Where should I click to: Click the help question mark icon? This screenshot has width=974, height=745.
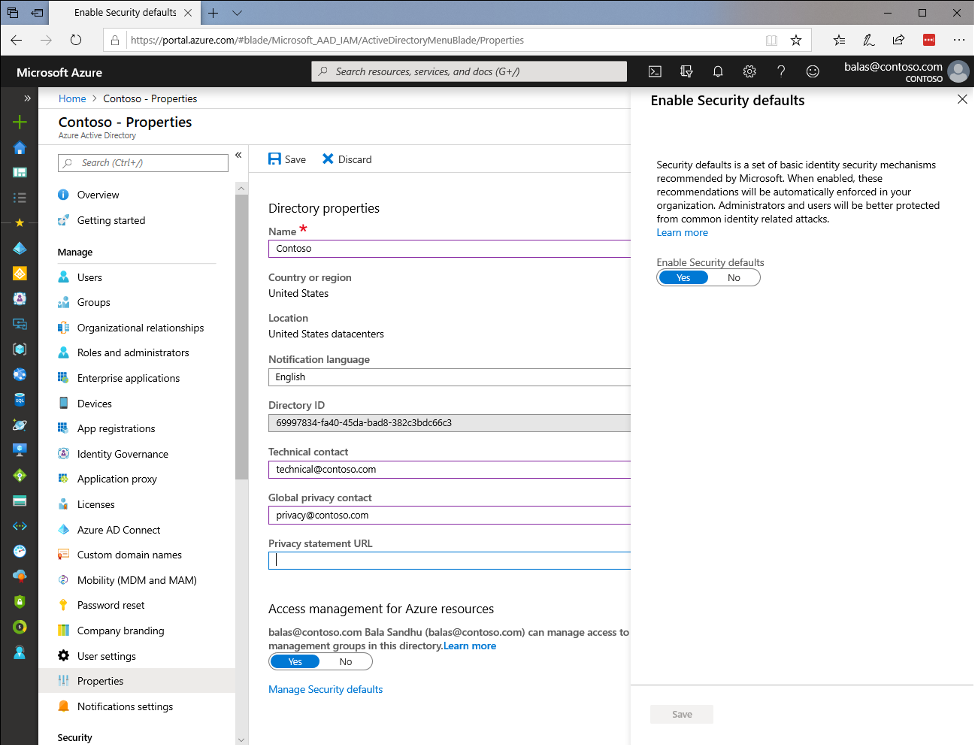pyautogui.click(x=781, y=72)
